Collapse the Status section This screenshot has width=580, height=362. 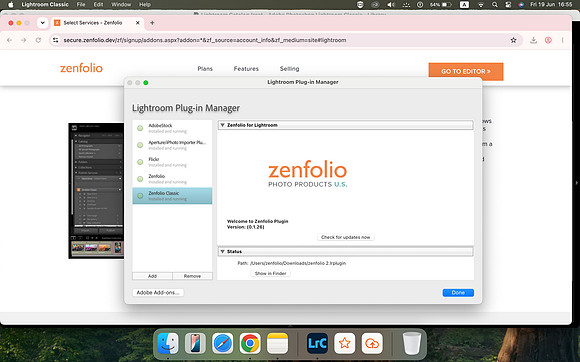223,251
